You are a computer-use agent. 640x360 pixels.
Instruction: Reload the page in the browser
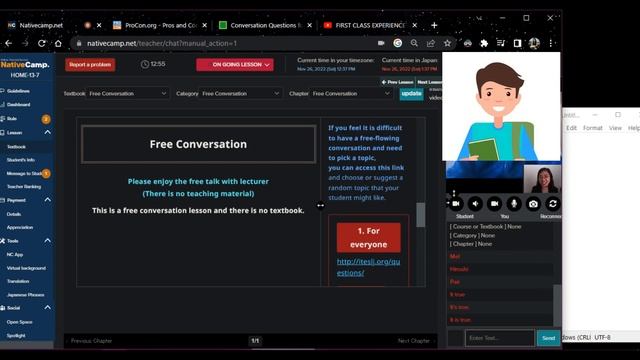pyautogui.click(x=42, y=43)
